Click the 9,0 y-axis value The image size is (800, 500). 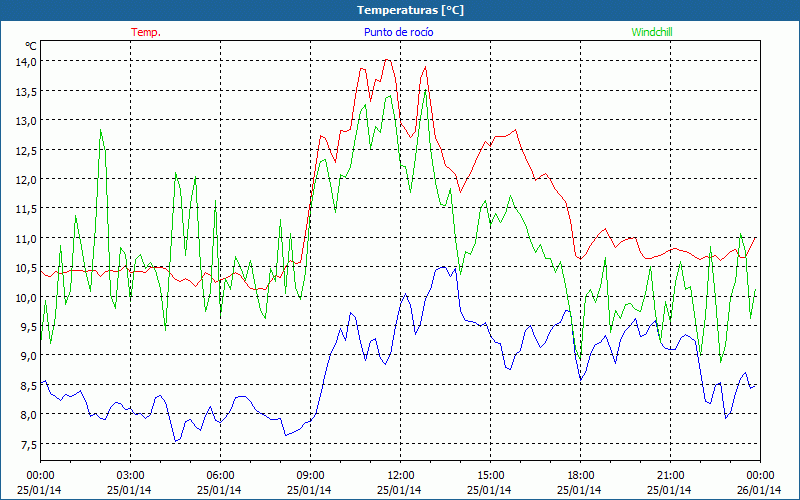coord(29,356)
